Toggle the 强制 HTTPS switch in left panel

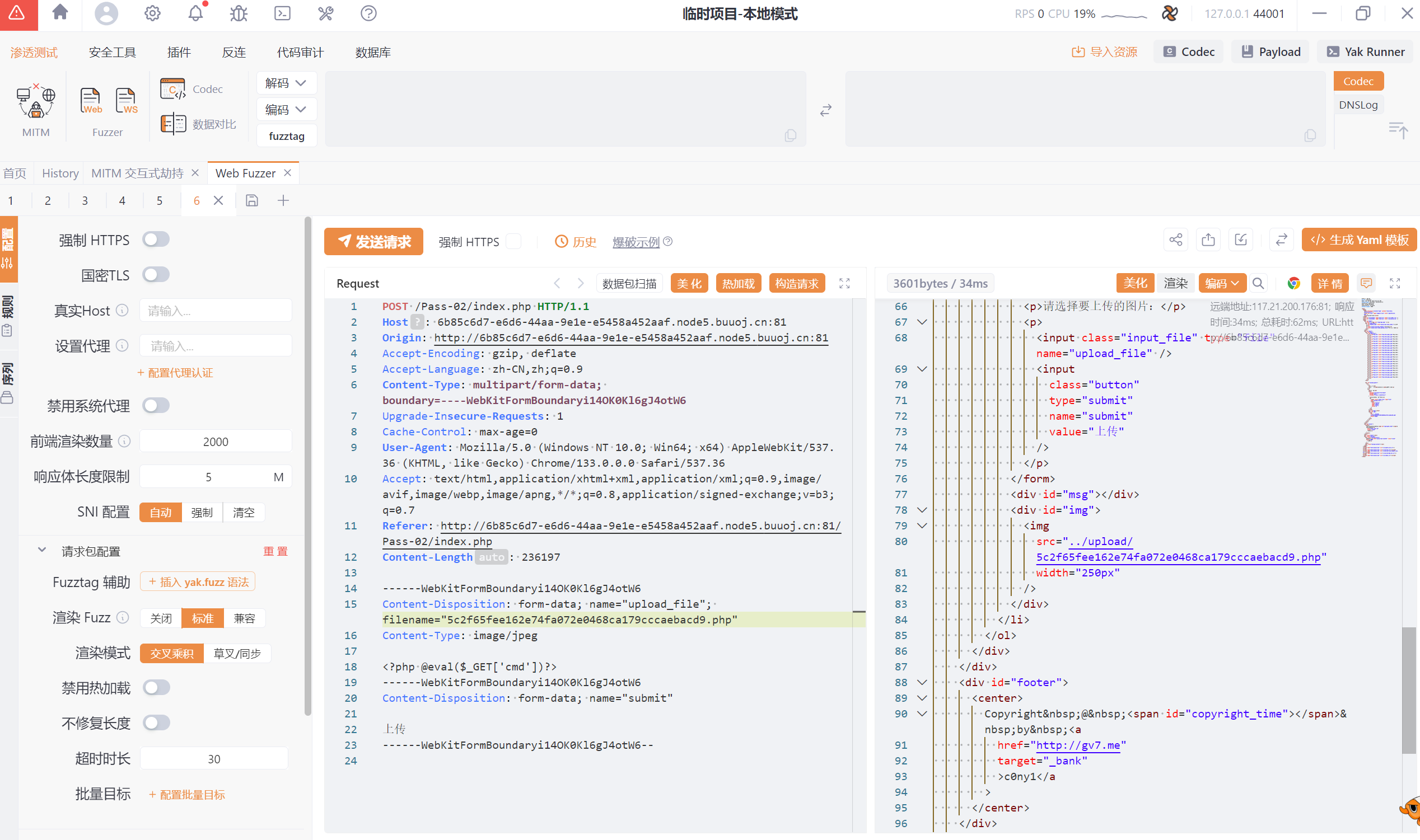coord(156,240)
